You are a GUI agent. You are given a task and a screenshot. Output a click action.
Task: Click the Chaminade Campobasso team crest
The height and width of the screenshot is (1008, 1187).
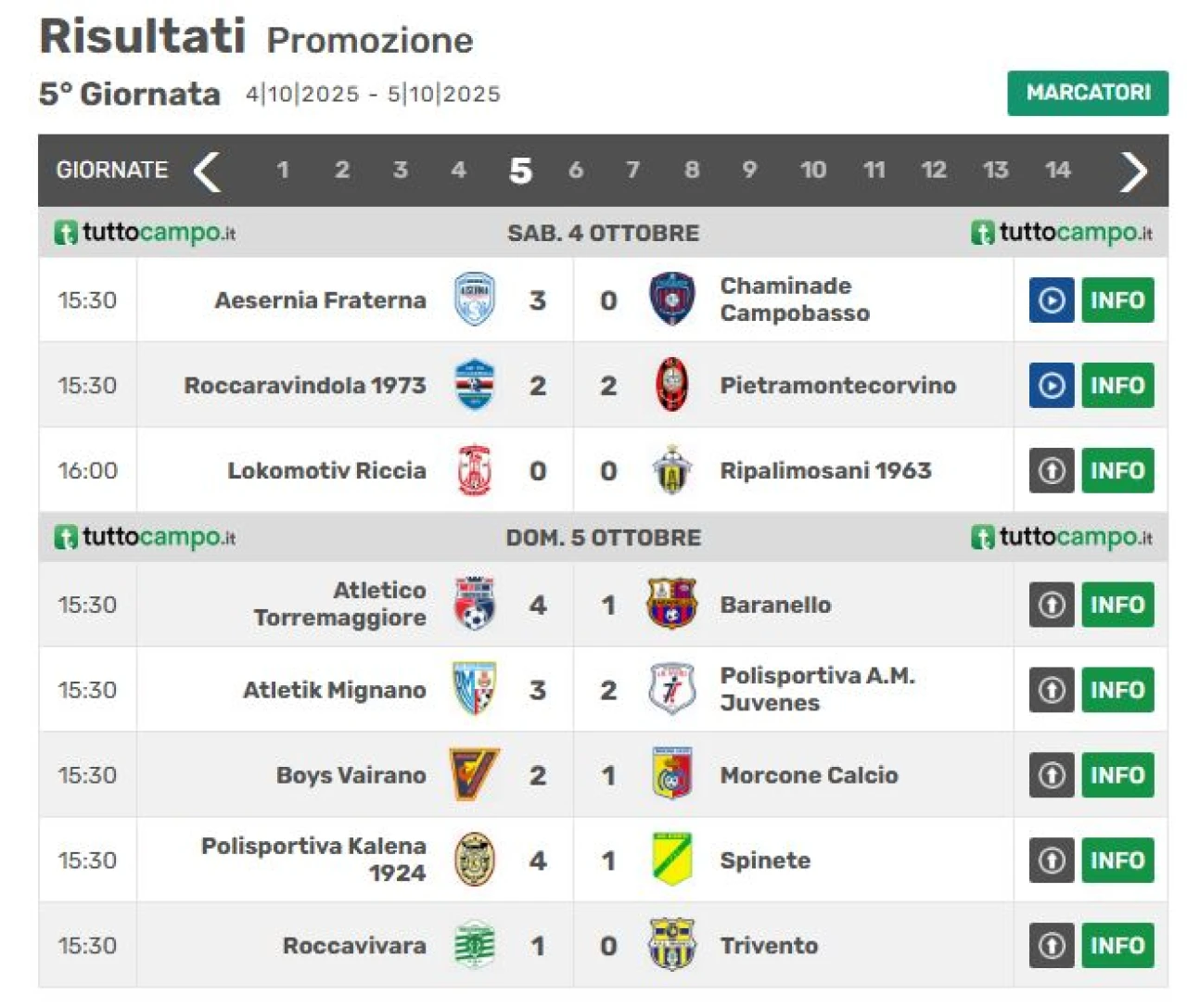pyautogui.click(x=672, y=300)
